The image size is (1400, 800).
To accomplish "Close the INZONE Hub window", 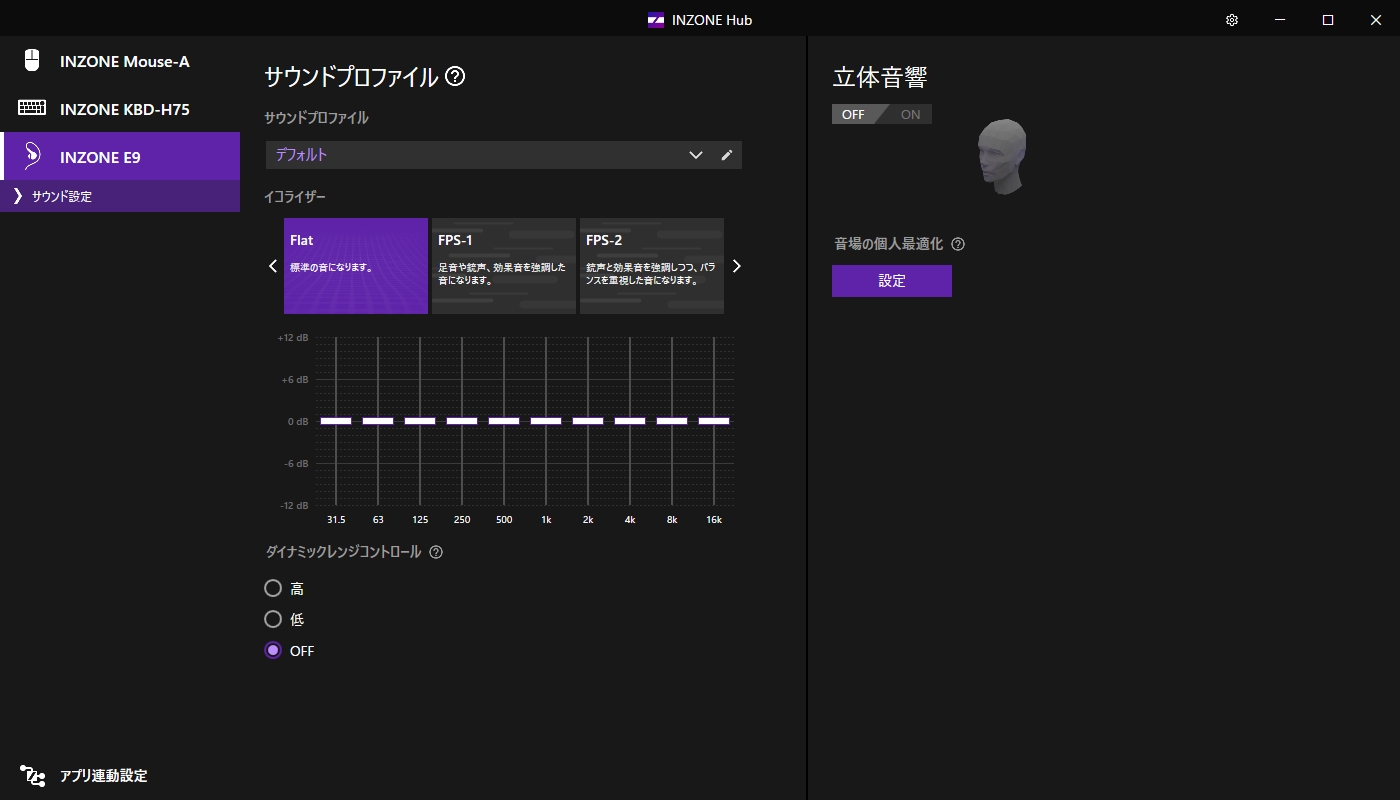I will (1376, 20).
